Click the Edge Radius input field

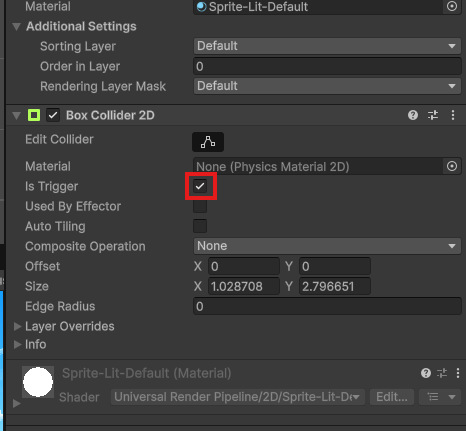point(327,306)
